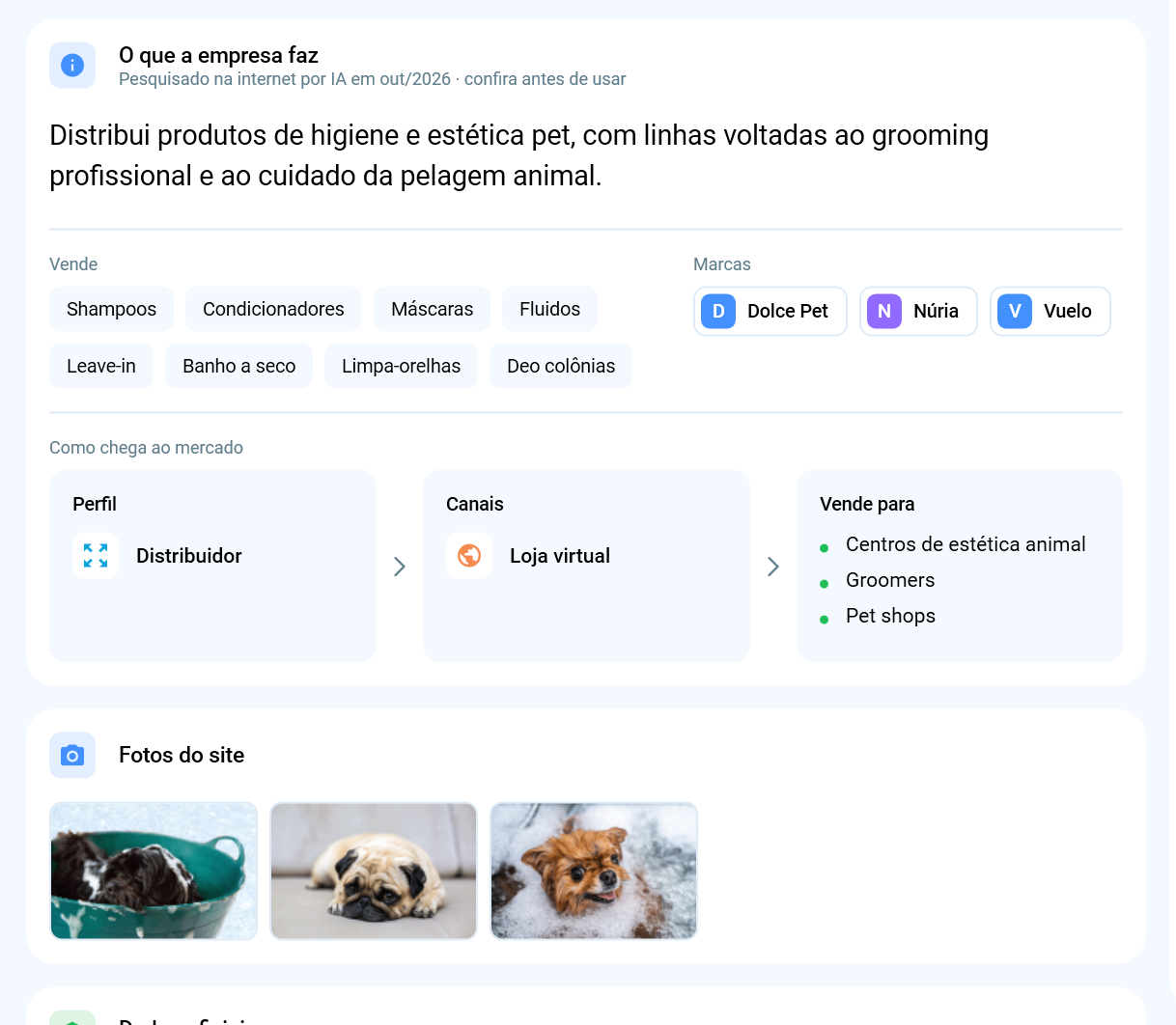Click the chevron arrow between Canais and Vende para

(773, 567)
